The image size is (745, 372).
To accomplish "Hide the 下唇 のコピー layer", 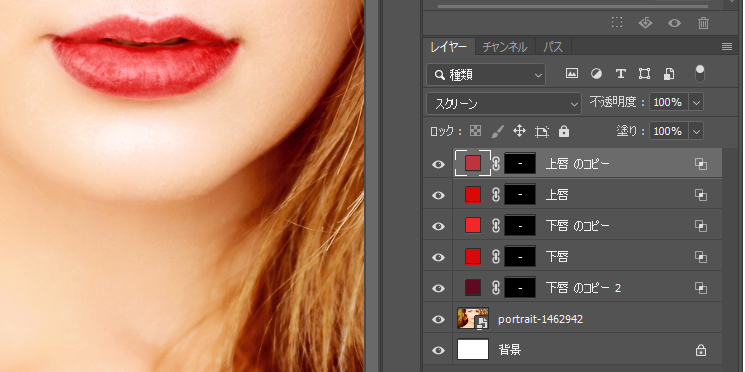I will click(x=438, y=226).
